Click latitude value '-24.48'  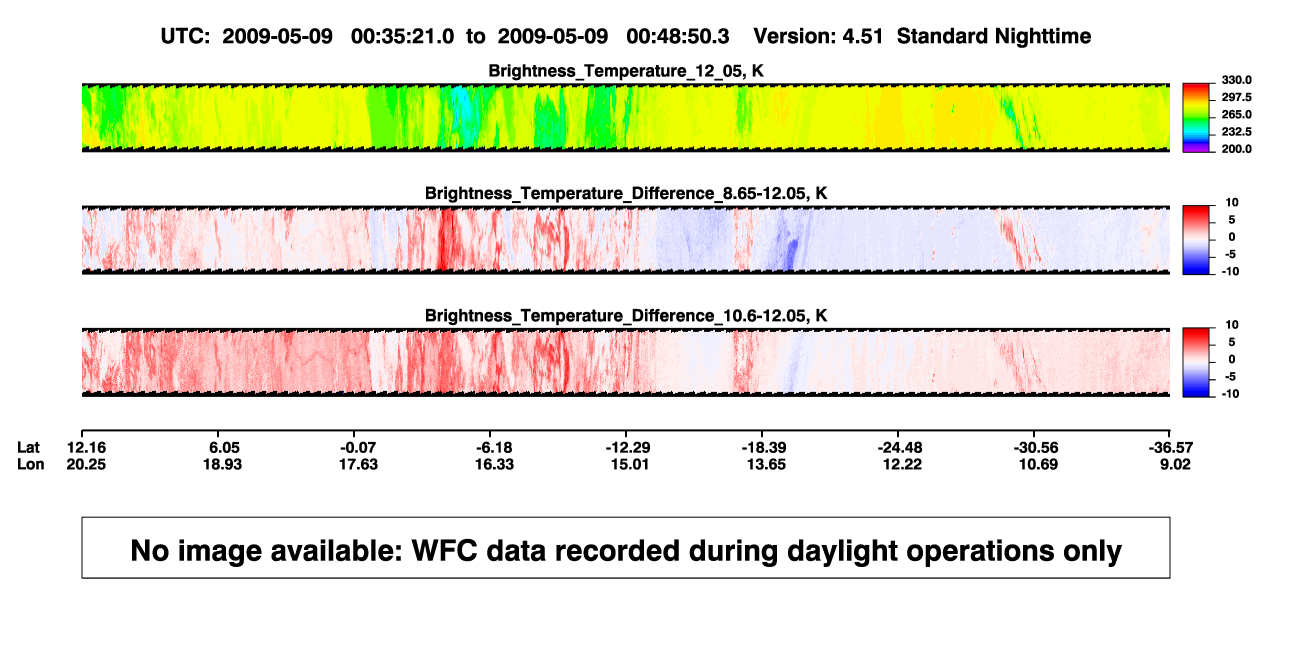[899, 446]
